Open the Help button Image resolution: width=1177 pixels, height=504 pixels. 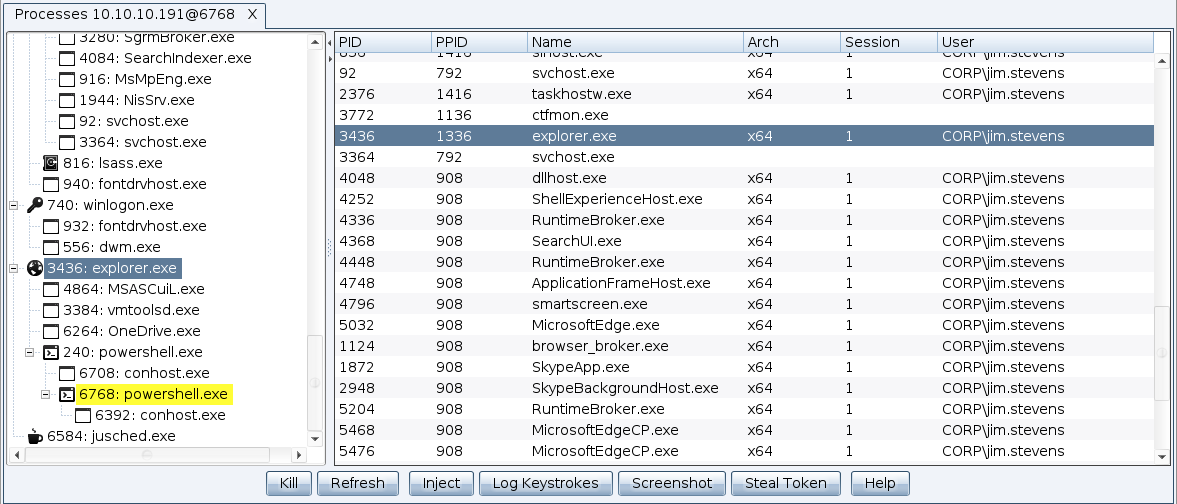pyautogui.click(x=880, y=483)
